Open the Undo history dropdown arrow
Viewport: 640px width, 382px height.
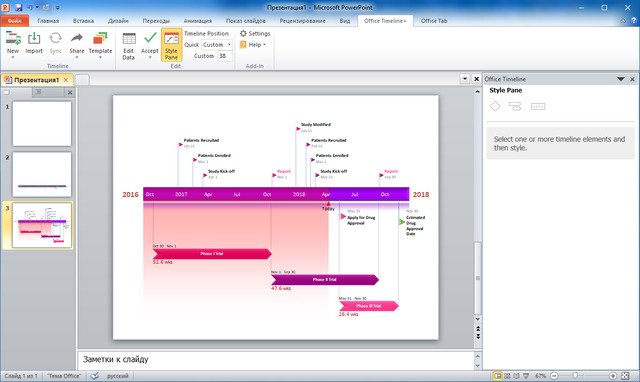(37, 7)
